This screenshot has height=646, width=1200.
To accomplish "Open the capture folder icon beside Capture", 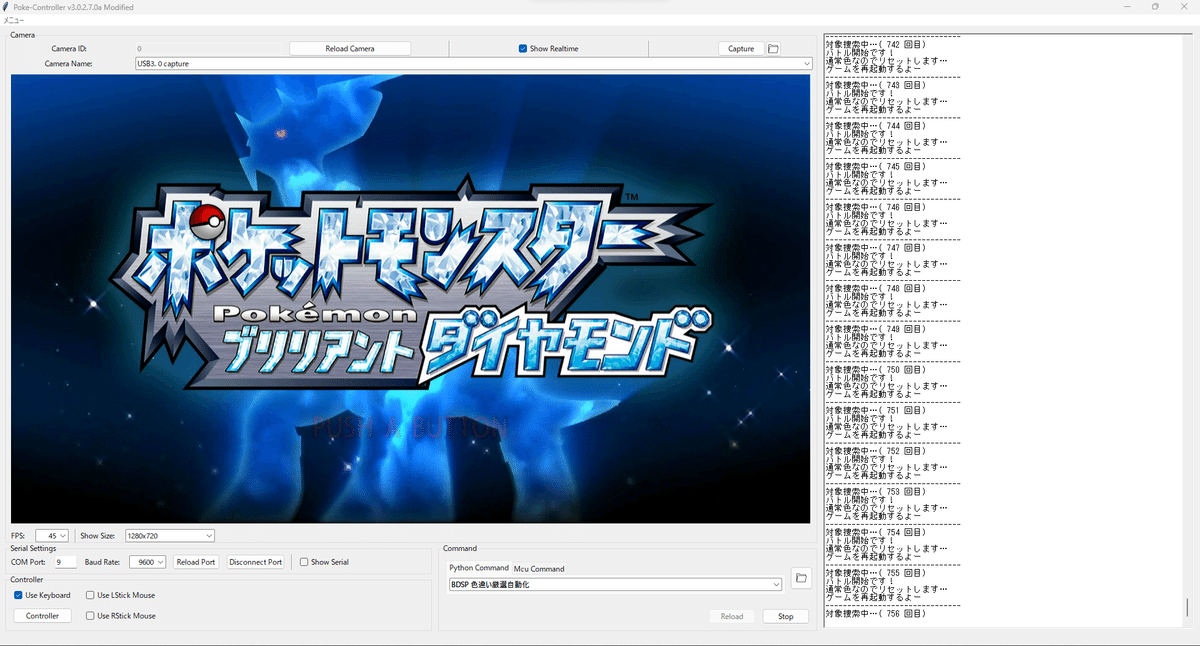I will pyautogui.click(x=773, y=48).
